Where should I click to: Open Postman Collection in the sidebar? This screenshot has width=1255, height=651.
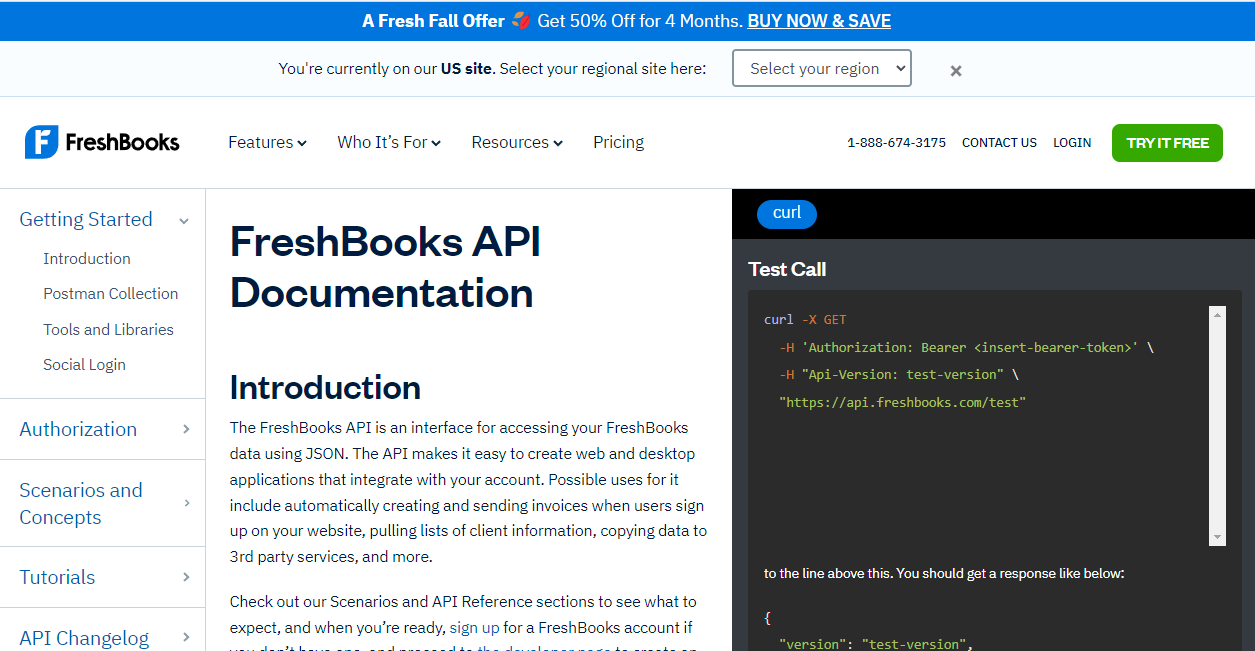[110, 294]
